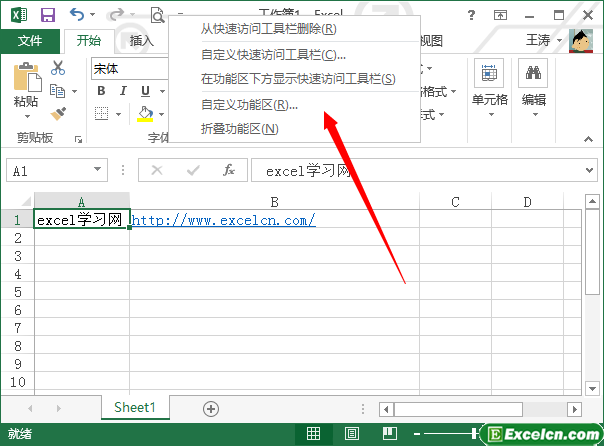Image resolution: width=604 pixels, height=446 pixels.
Task: Toggle Underline formatting
Action: (145, 91)
